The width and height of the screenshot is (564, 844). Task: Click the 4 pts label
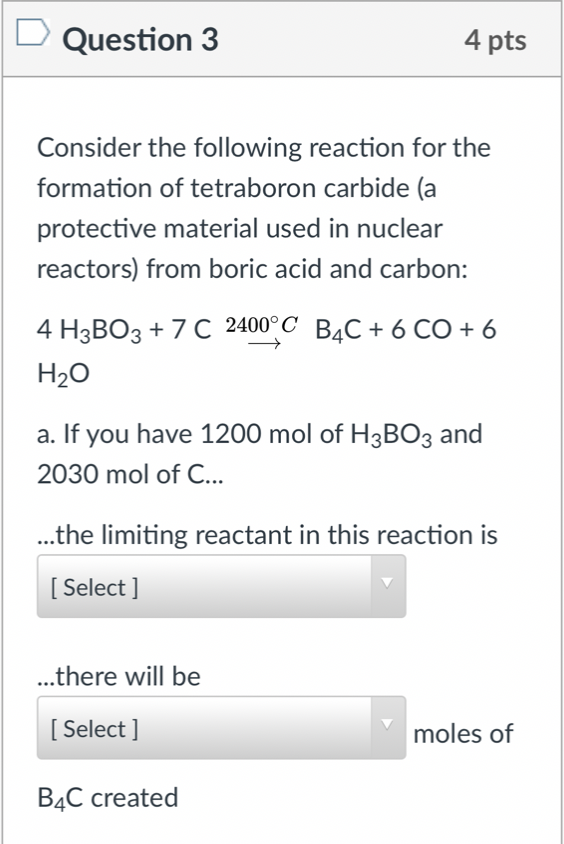(495, 40)
